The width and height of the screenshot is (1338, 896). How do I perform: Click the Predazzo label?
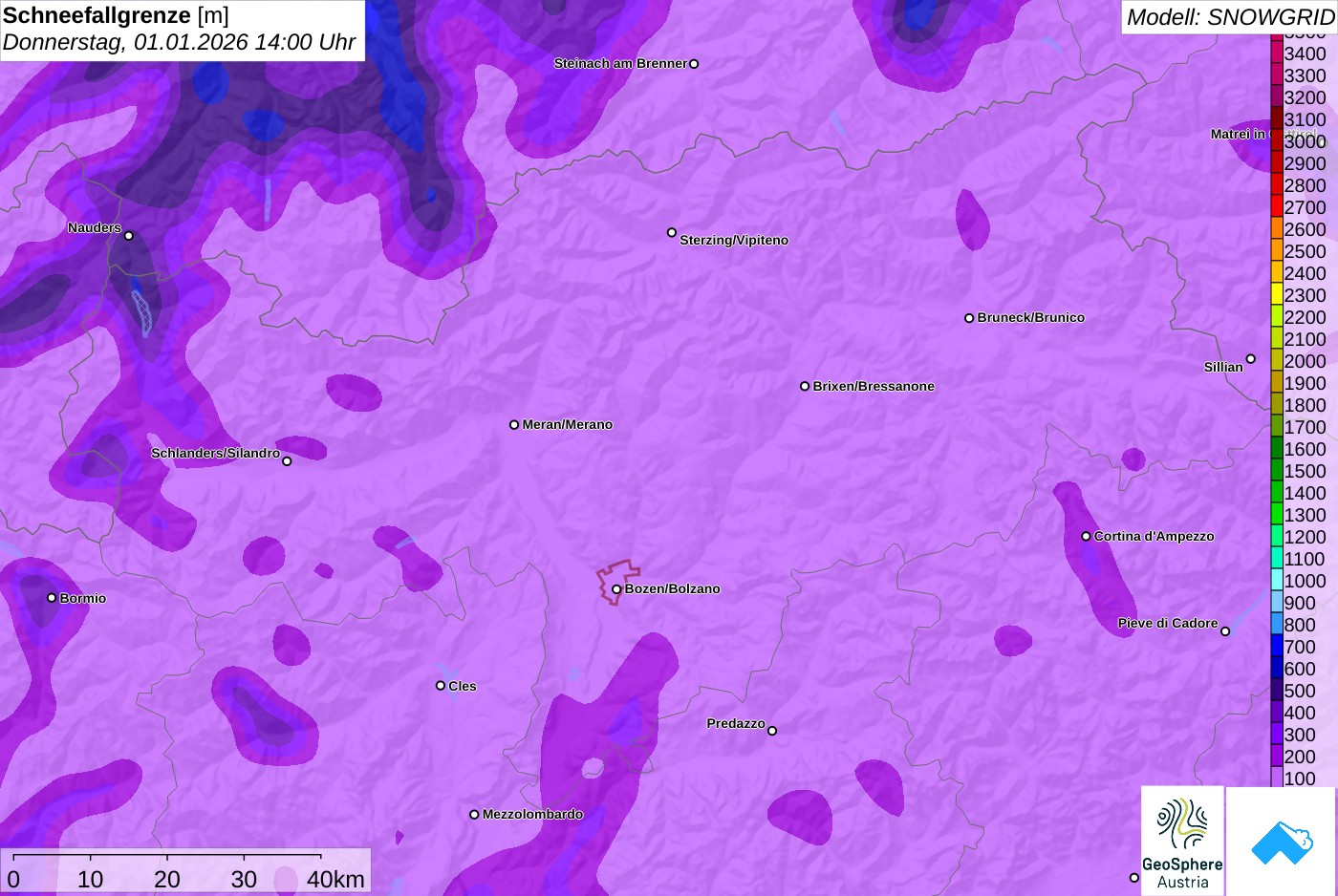[x=736, y=723]
